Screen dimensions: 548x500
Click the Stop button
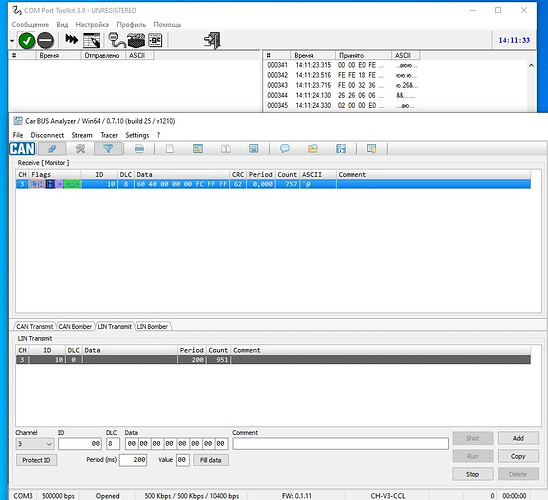(473, 474)
